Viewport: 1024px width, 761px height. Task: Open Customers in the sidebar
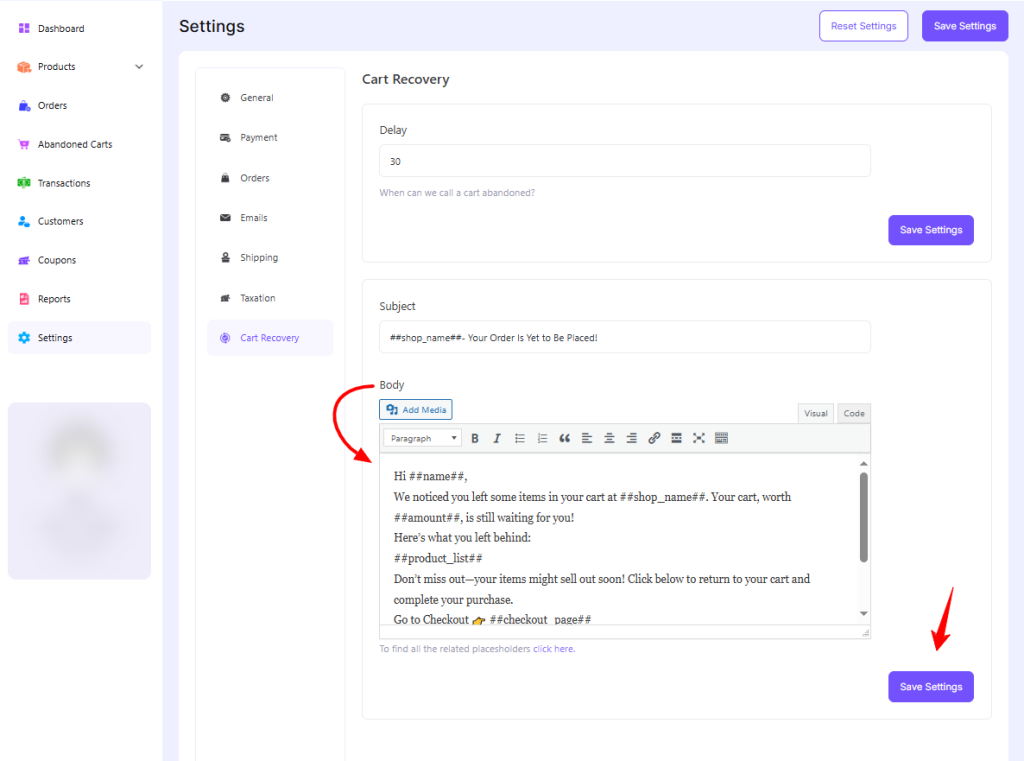pyautogui.click(x=79, y=221)
